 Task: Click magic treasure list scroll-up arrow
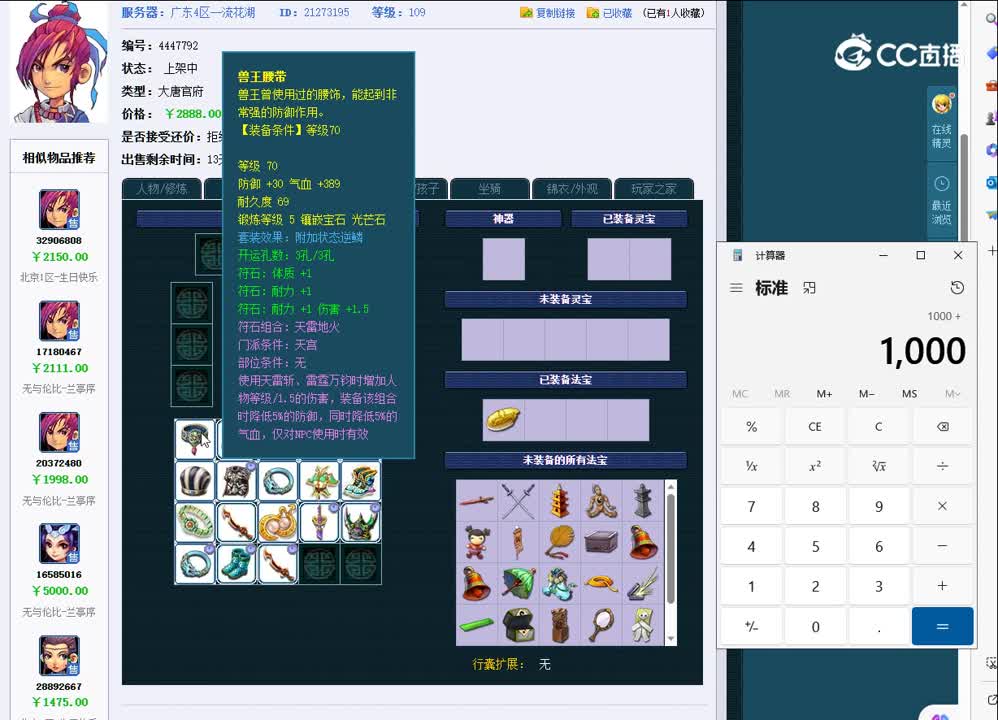click(x=670, y=486)
